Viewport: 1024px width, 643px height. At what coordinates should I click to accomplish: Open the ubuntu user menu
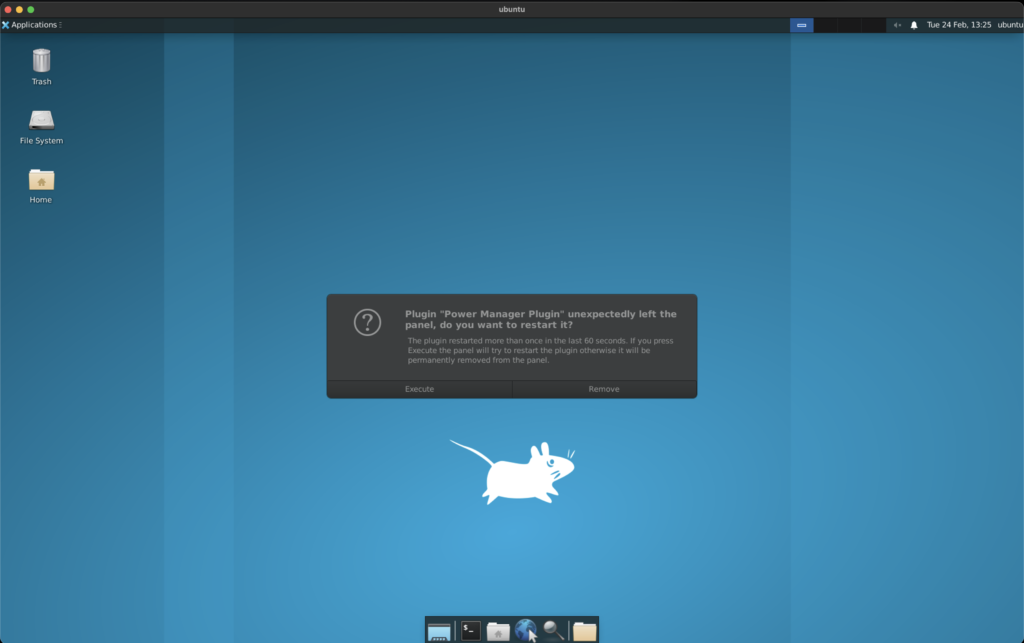coord(1009,25)
